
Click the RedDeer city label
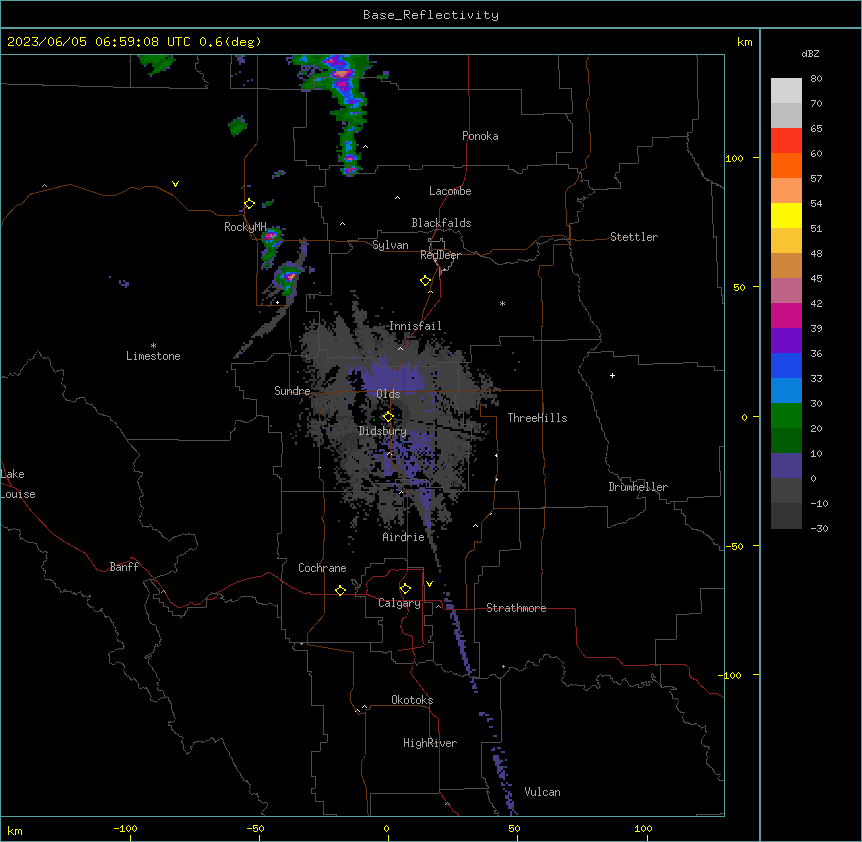pyautogui.click(x=440, y=255)
